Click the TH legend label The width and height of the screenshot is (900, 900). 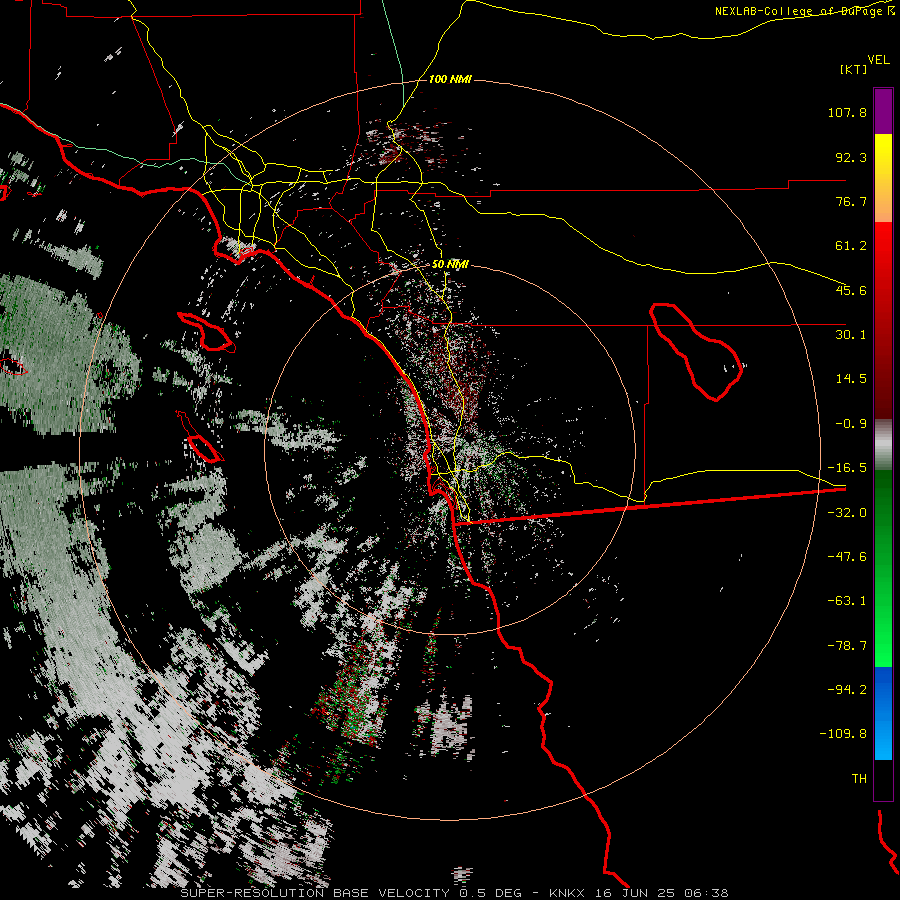(x=859, y=779)
